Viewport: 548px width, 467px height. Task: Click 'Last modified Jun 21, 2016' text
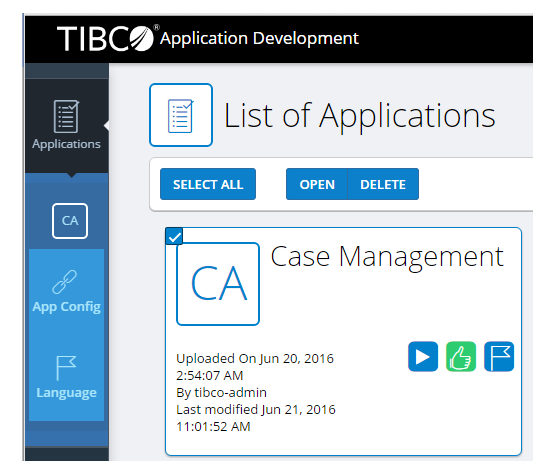pos(256,410)
